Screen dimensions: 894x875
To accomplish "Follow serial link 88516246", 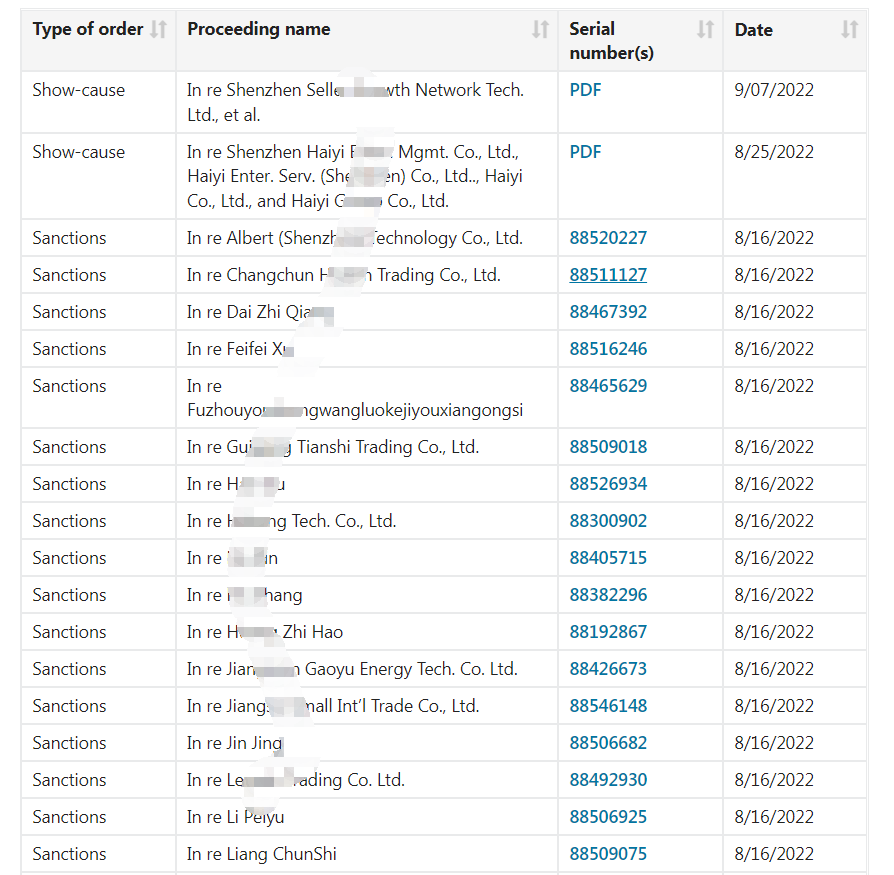I will coord(608,349).
